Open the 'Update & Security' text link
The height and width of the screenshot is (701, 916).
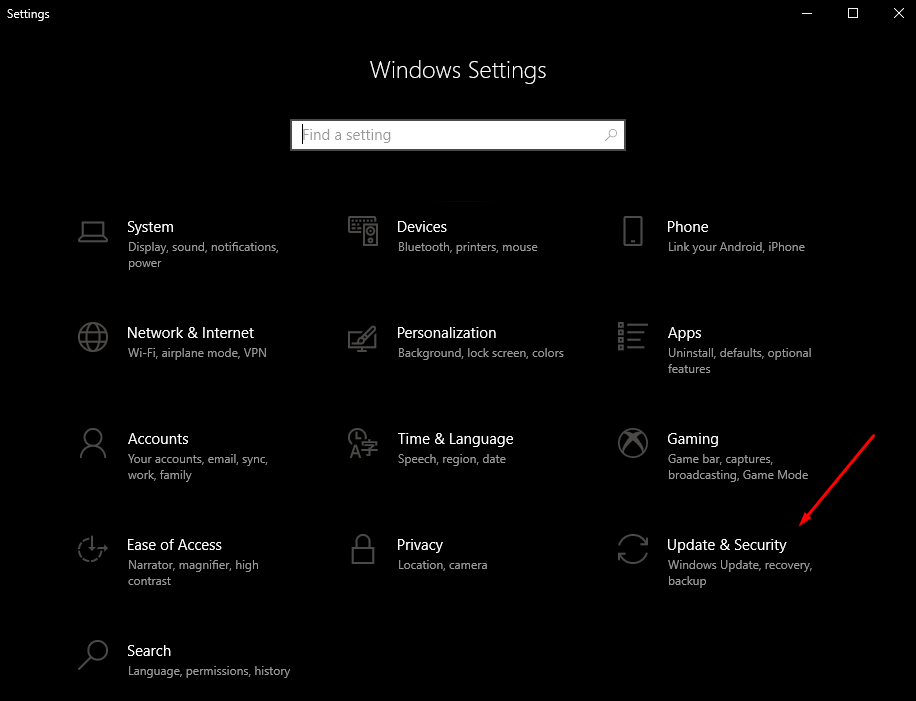click(726, 545)
